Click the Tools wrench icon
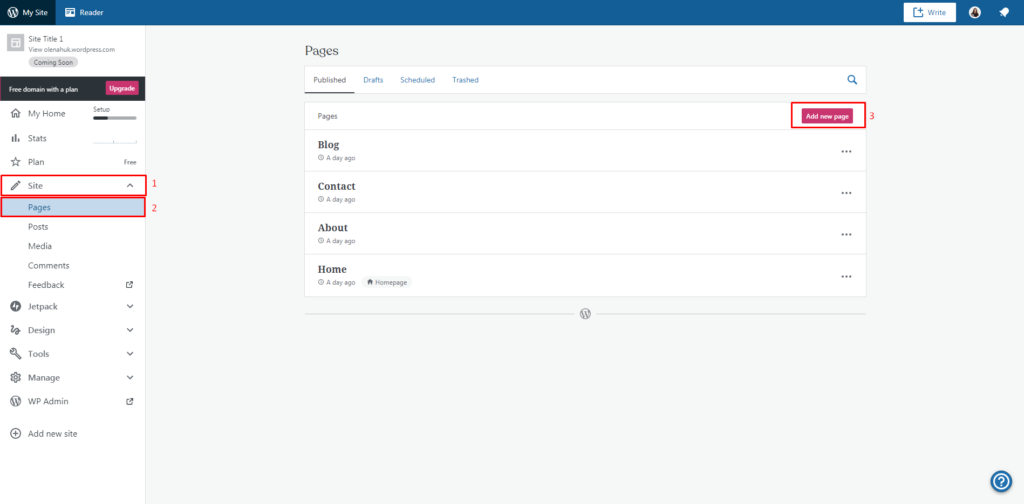Viewport: 1024px width, 504px height. click(x=16, y=354)
